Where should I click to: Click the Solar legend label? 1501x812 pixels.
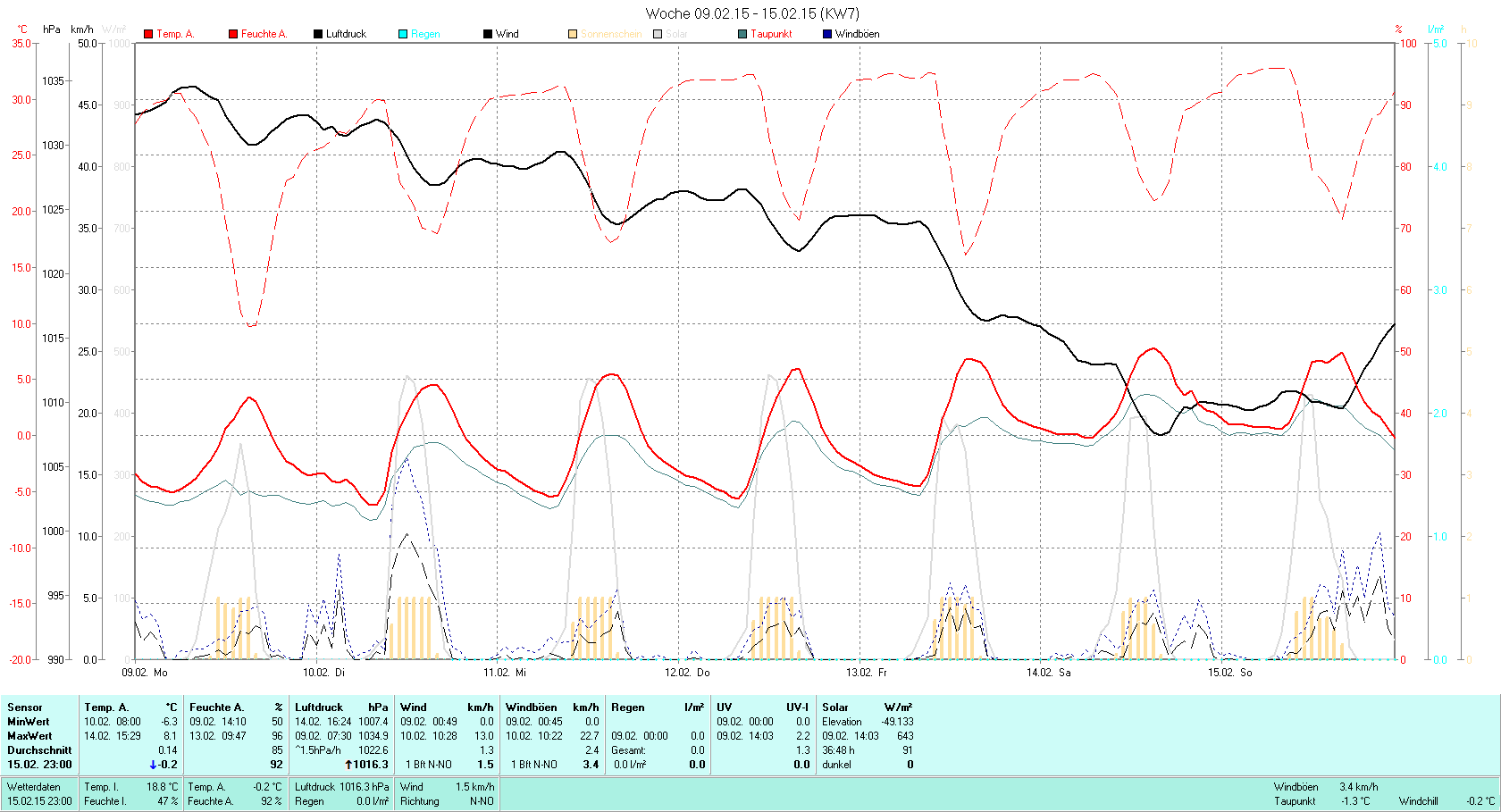pyautogui.click(x=676, y=34)
